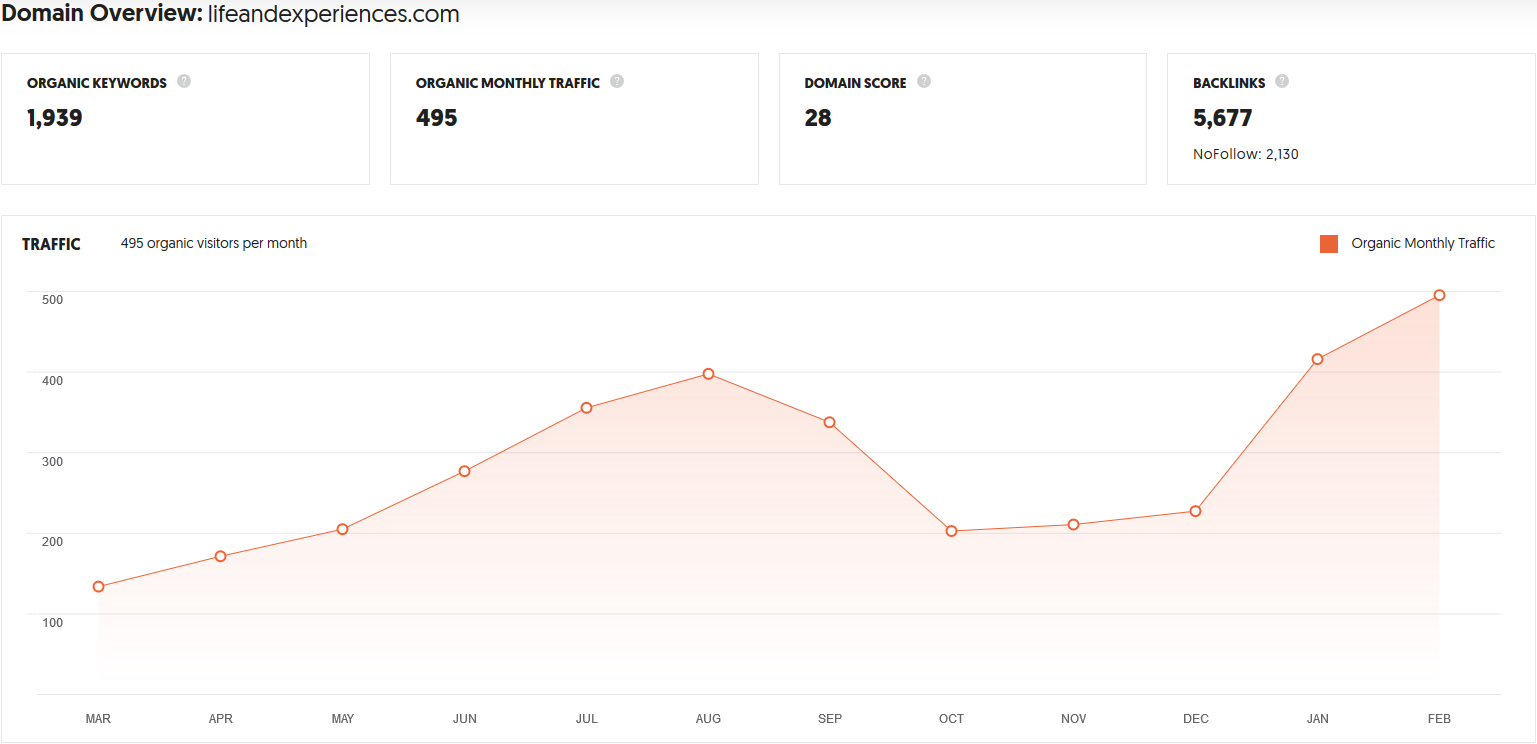Image resolution: width=1537 pixels, height=744 pixels.
Task: Click the Backlinks help question icon
Action: click(1282, 82)
